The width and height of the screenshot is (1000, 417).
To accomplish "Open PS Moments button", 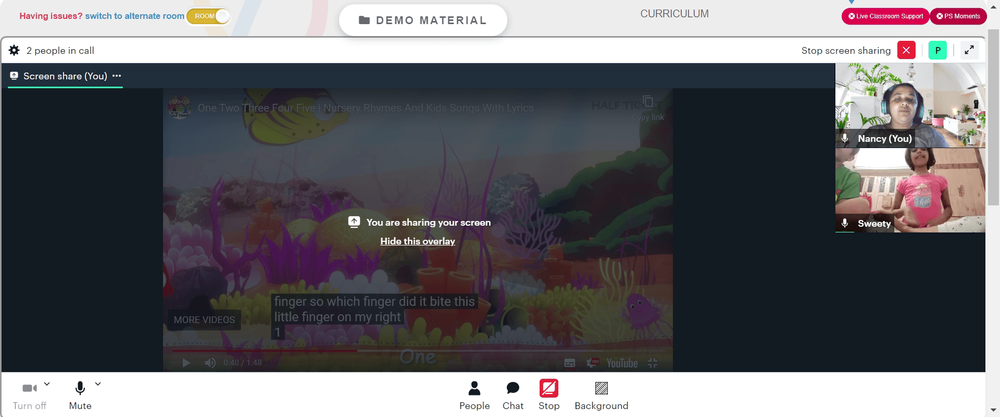I will pyautogui.click(x=958, y=16).
